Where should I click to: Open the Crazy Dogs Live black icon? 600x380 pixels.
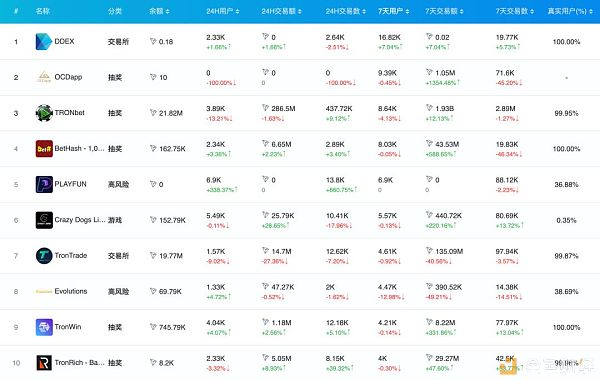pyautogui.click(x=44, y=220)
